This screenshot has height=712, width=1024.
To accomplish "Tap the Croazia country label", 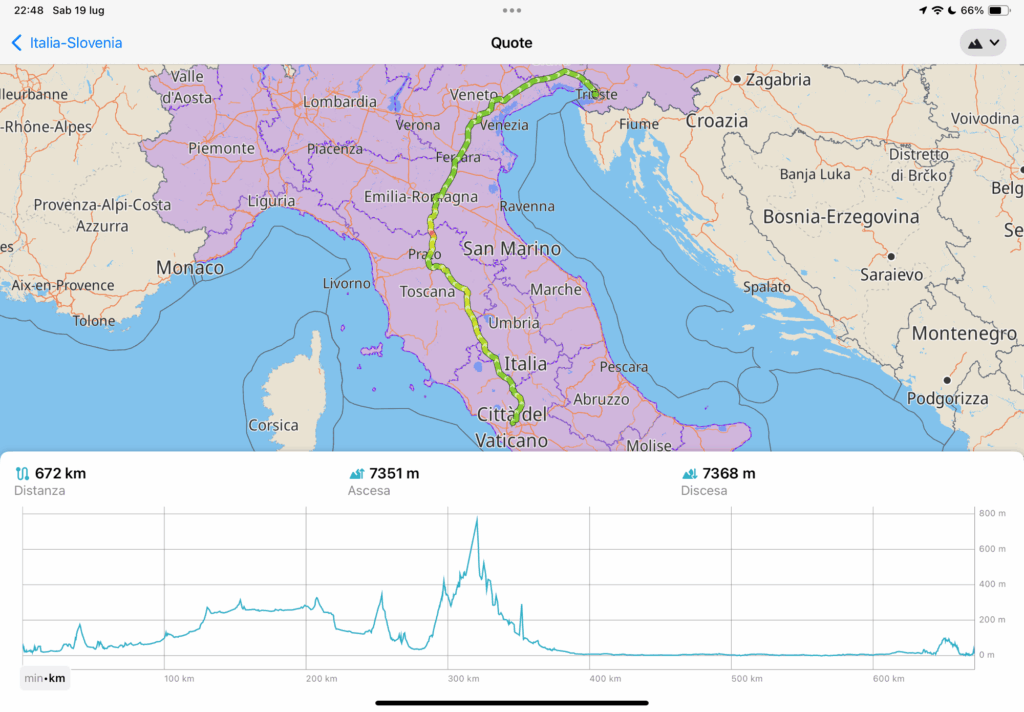I will click(716, 121).
